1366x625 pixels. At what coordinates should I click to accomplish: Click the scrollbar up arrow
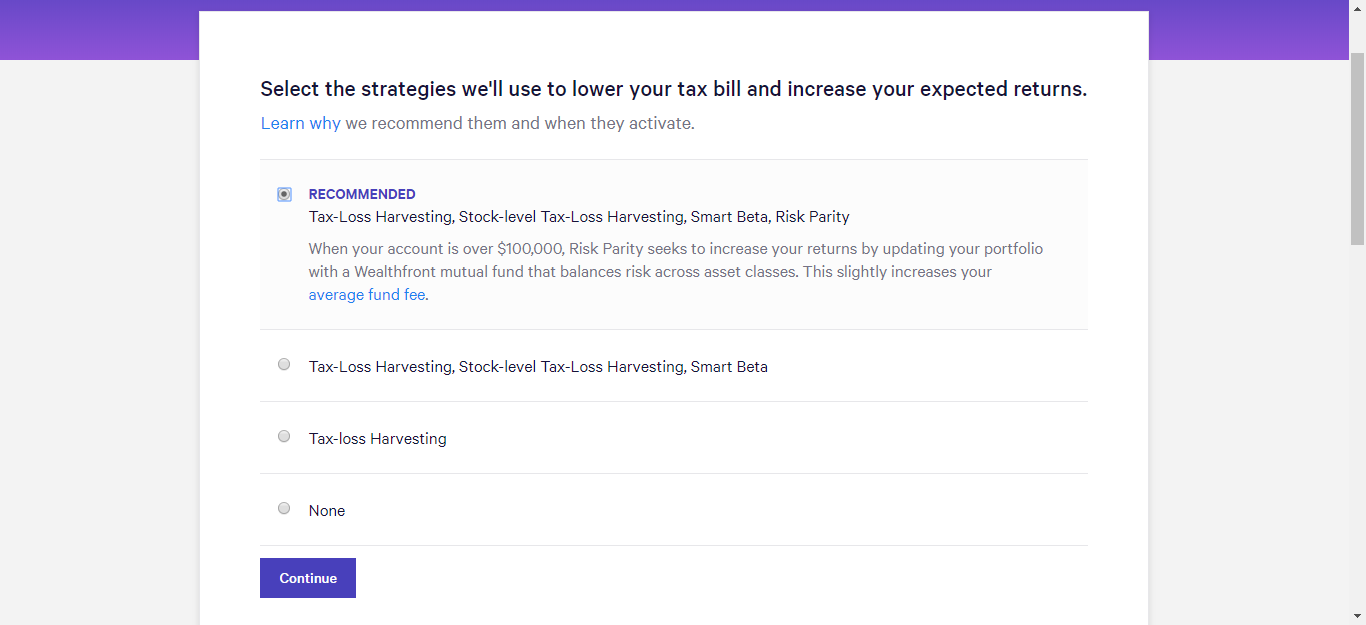pos(1357,8)
